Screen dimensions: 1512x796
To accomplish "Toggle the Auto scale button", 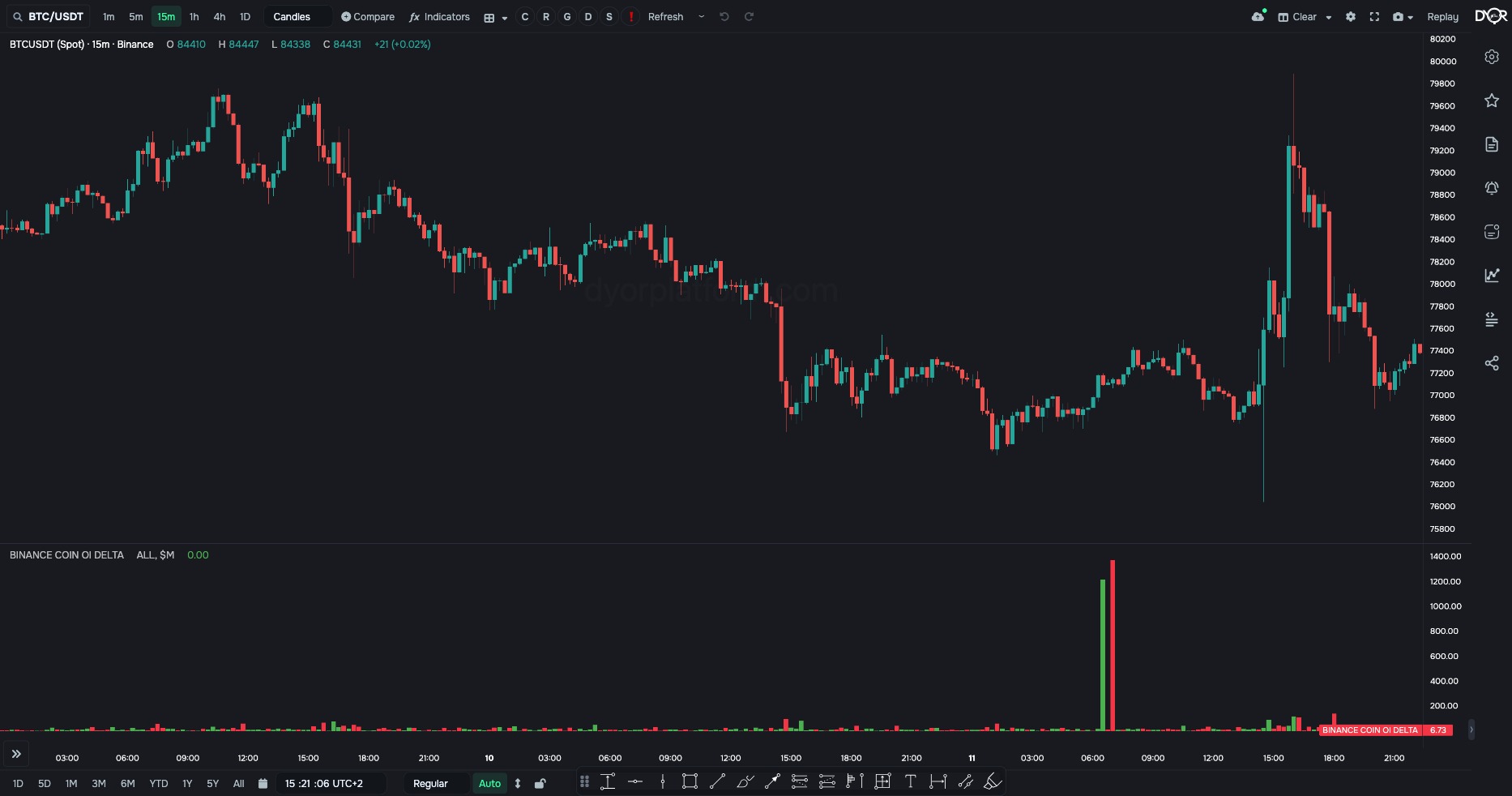I will [x=489, y=783].
